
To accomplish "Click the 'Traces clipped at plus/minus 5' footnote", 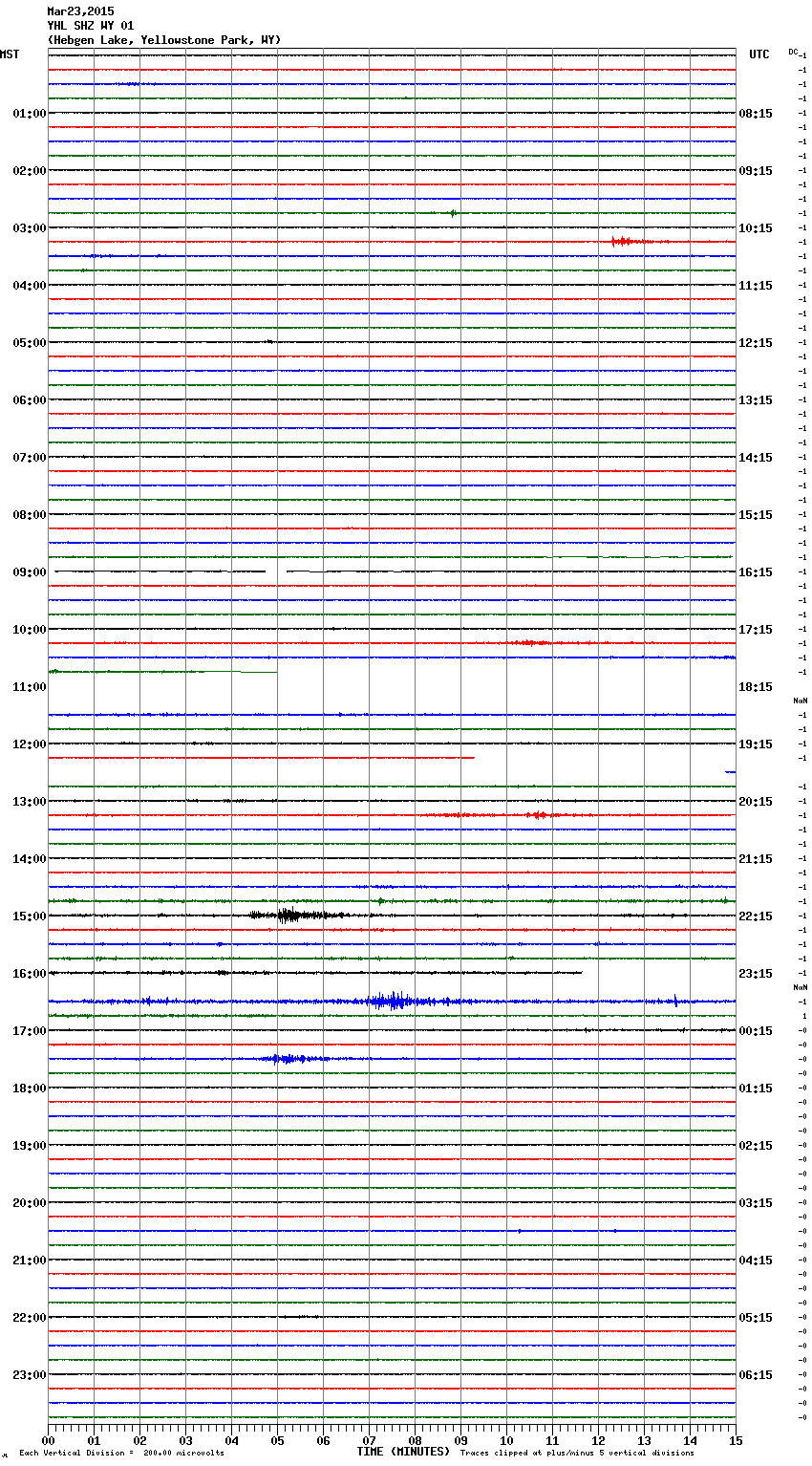I will coord(577,1454).
